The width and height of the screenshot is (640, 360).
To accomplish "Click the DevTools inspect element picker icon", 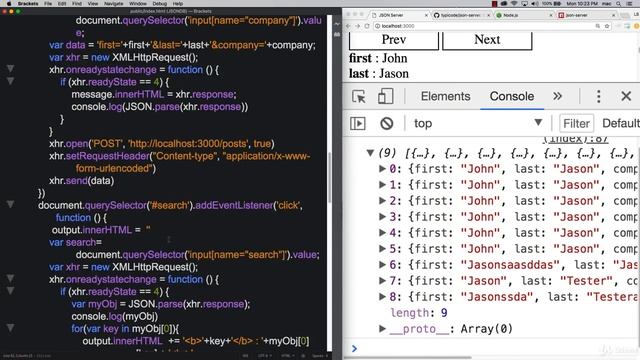I will click(x=359, y=97).
